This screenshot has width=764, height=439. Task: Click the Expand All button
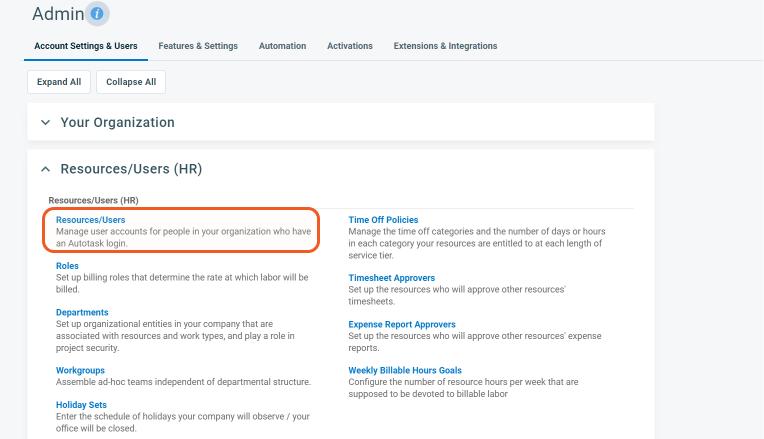[59, 82]
